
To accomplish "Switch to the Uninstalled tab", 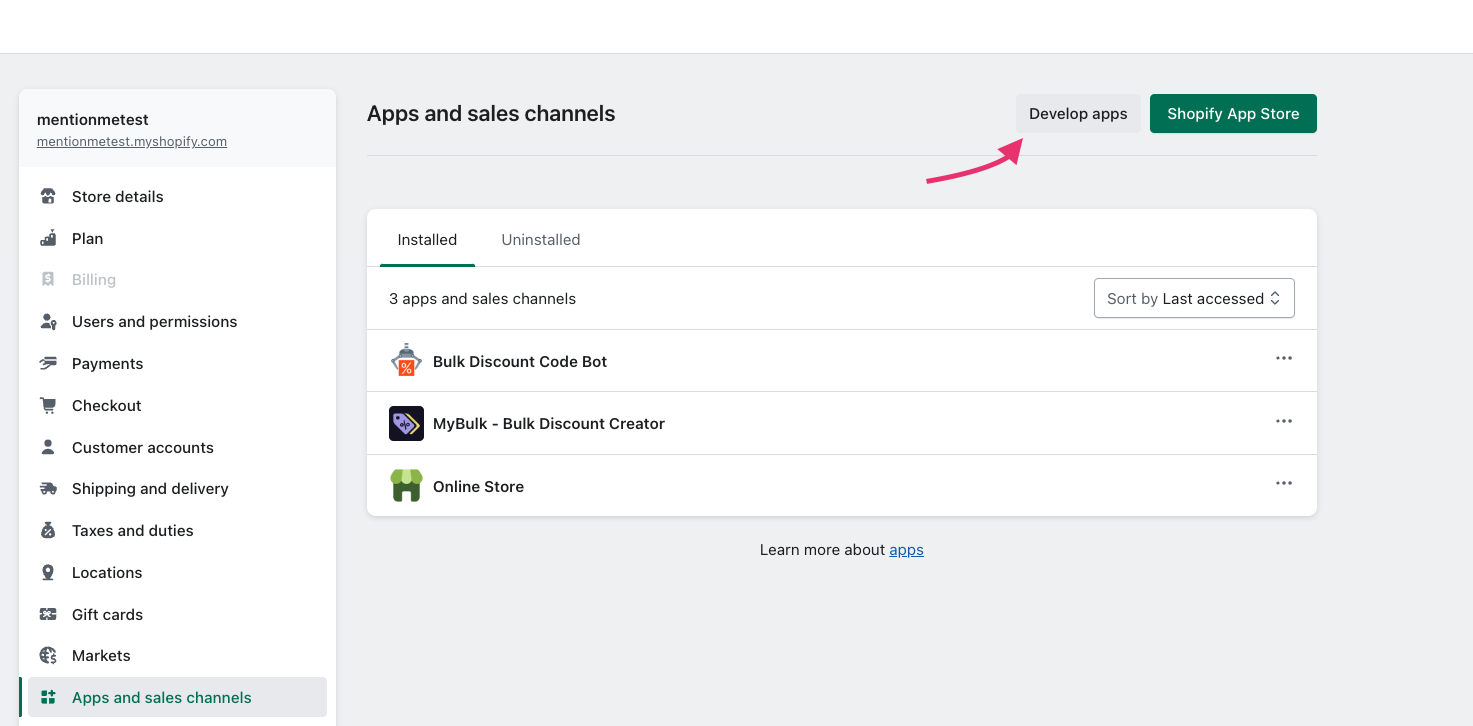I will [x=541, y=240].
